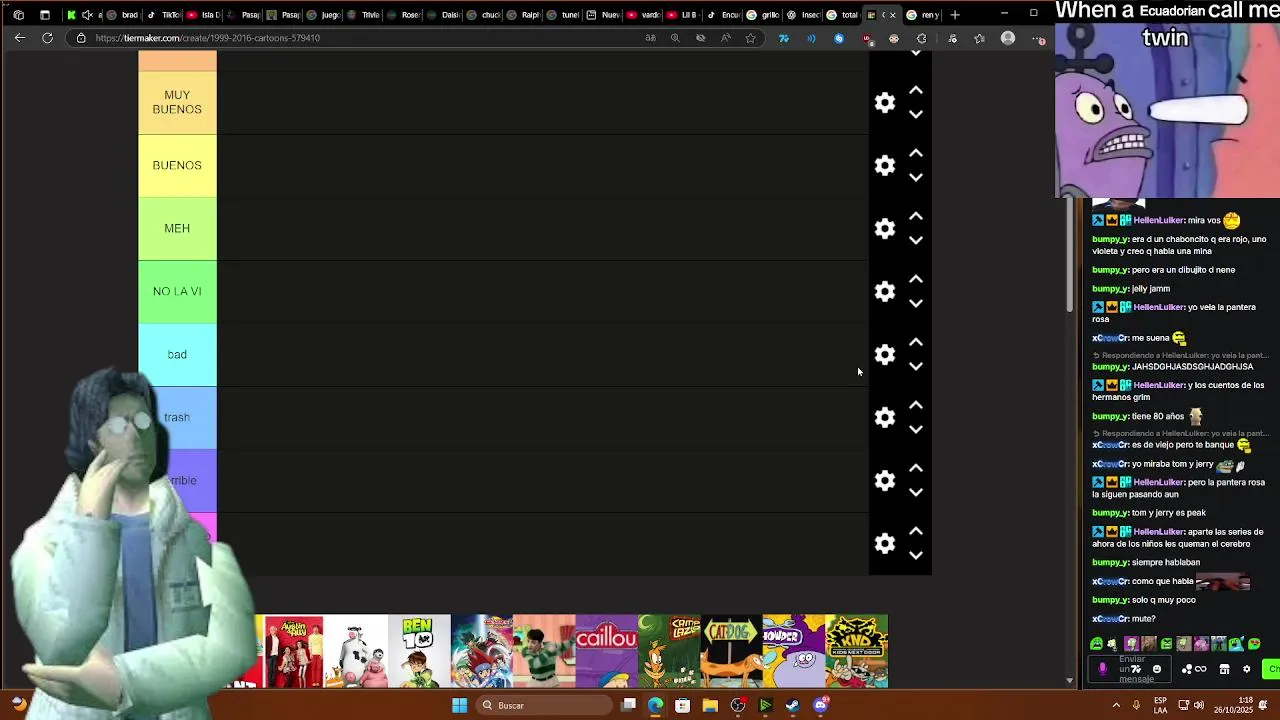Show hidden system tray icons

1116,705
